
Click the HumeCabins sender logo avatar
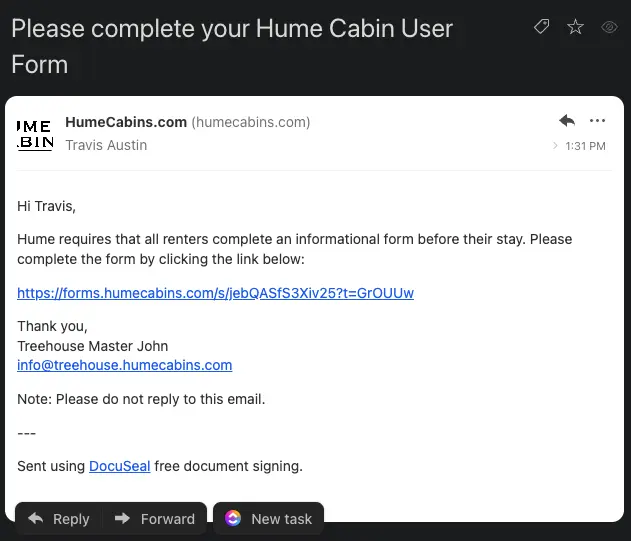click(x=35, y=134)
